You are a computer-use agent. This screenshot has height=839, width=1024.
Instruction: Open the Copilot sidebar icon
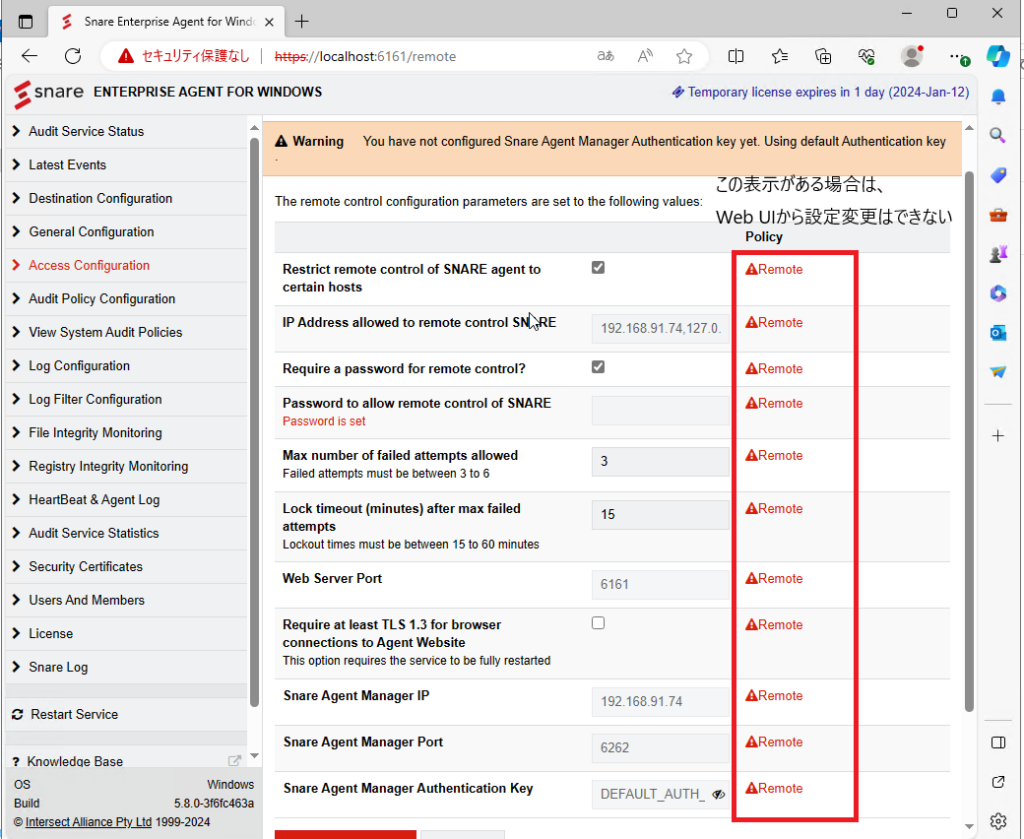pos(998,56)
